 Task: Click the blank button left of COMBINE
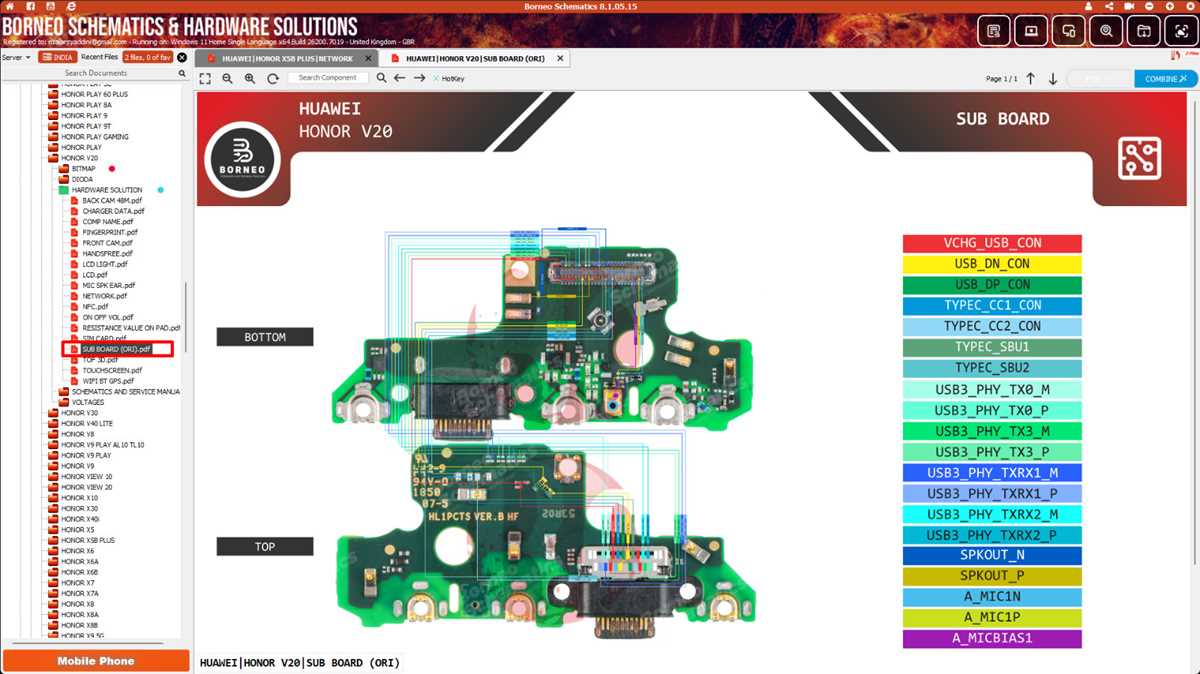[1101, 78]
